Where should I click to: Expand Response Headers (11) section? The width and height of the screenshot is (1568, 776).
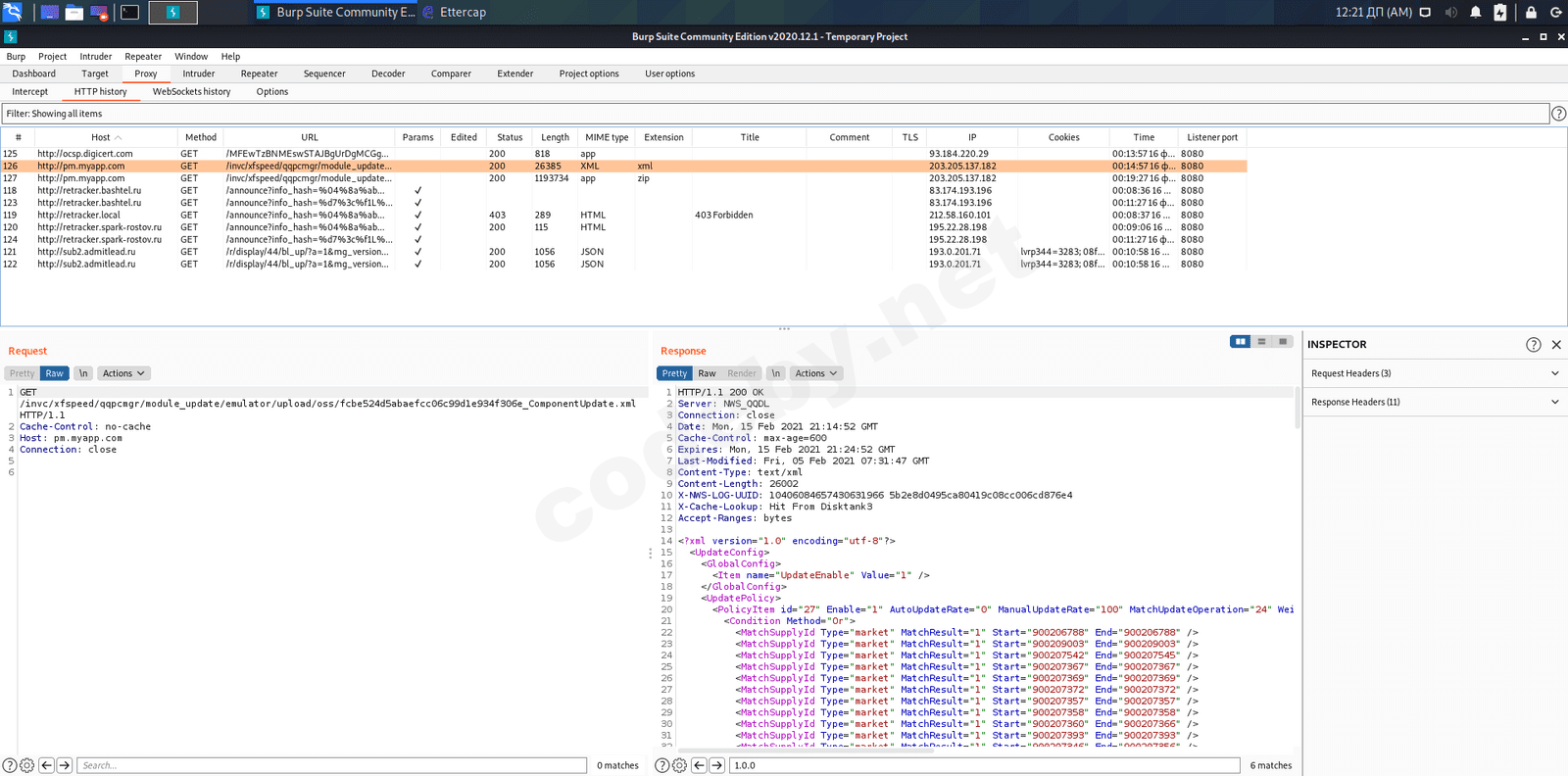(1435, 402)
